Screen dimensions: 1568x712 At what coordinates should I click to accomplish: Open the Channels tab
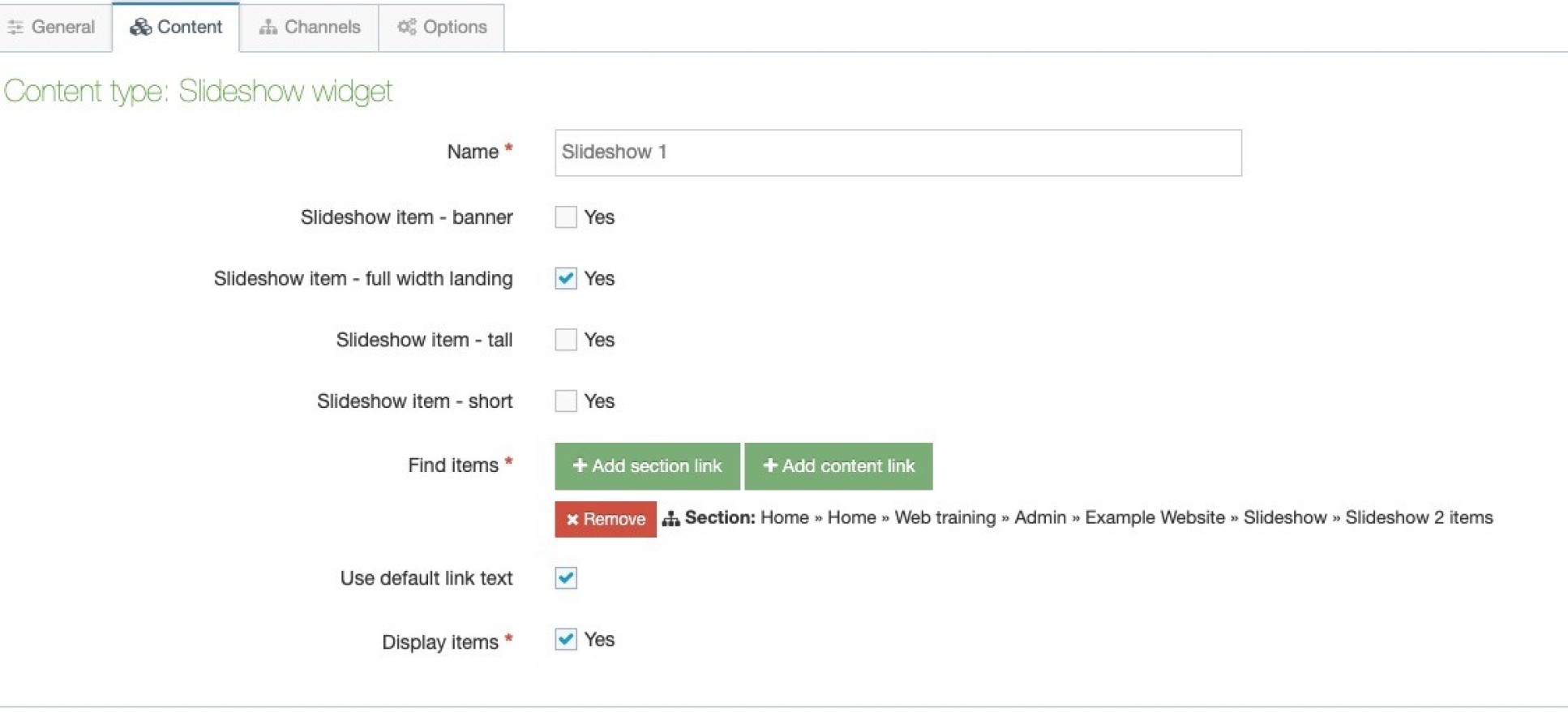click(309, 28)
